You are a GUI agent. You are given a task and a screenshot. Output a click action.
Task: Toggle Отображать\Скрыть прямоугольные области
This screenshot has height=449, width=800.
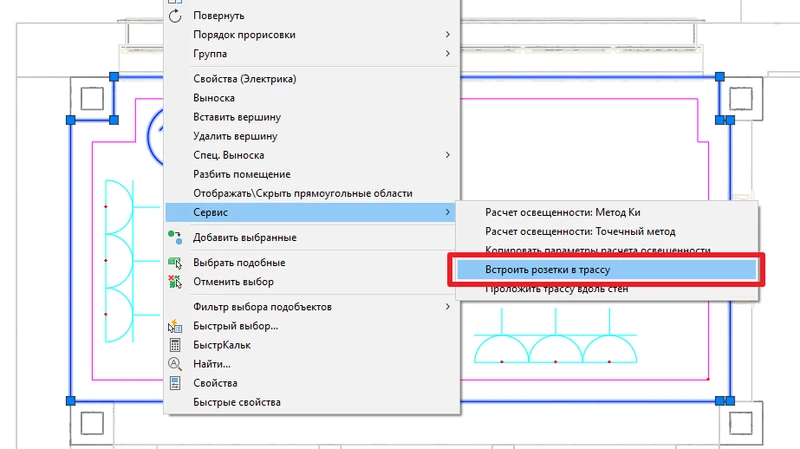pyautogui.click(x=302, y=193)
